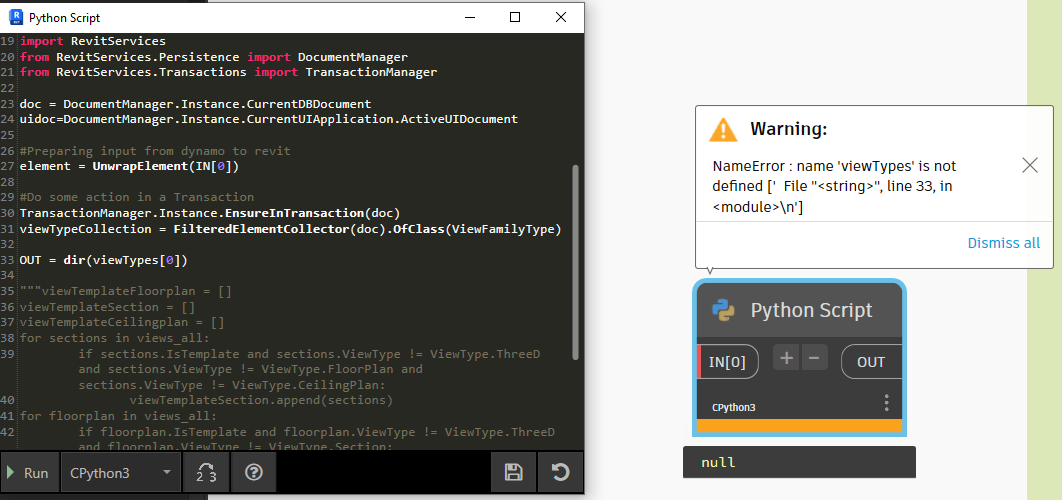
Task: Click the code editor vertical scrollbar
Action: click(x=576, y=262)
